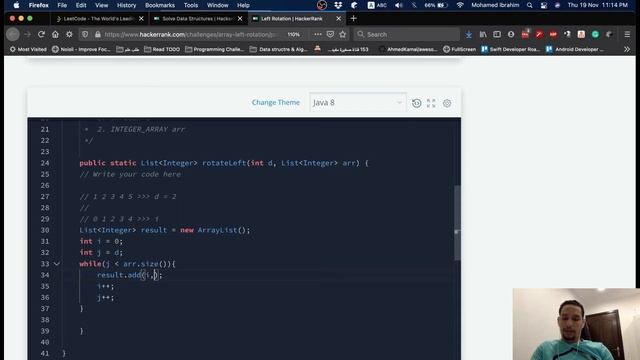This screenshot has width=640, height=360.
Task: Open Spotlight search in menu bar
Action: tap(529, 5)
